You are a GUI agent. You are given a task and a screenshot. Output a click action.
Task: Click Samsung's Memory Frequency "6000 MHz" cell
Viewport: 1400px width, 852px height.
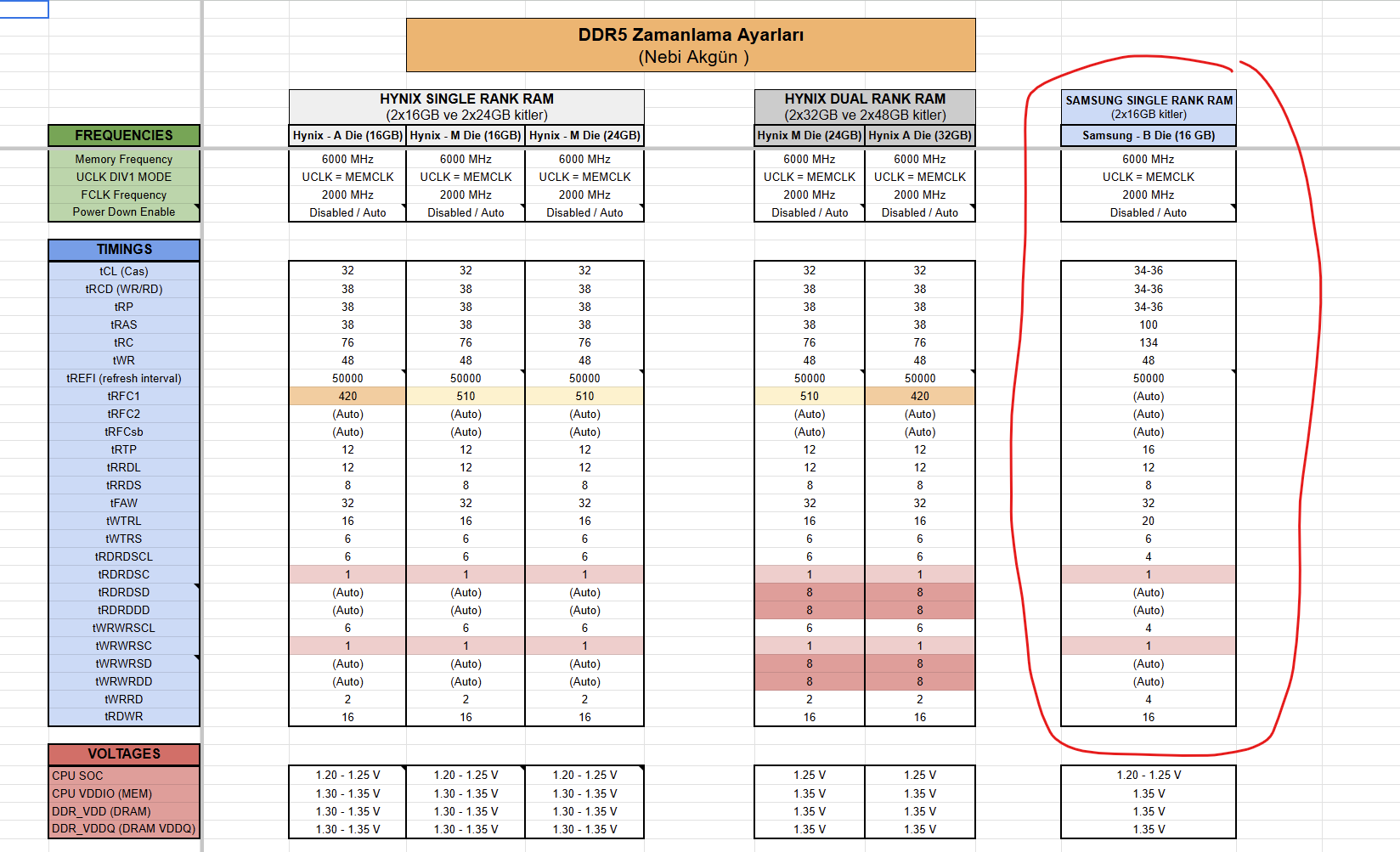(1149, 159)
